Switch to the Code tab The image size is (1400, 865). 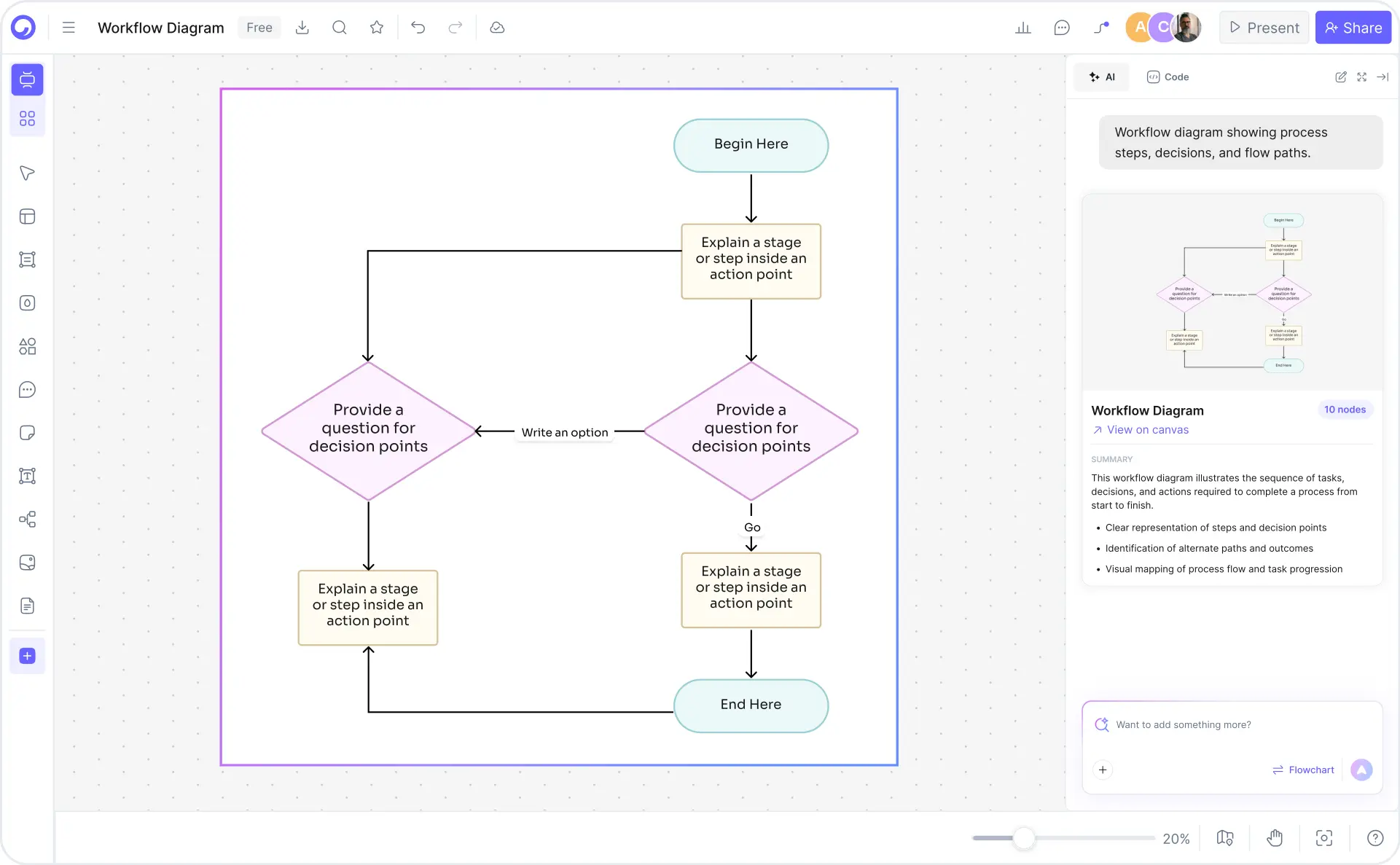coord(1168,77)
